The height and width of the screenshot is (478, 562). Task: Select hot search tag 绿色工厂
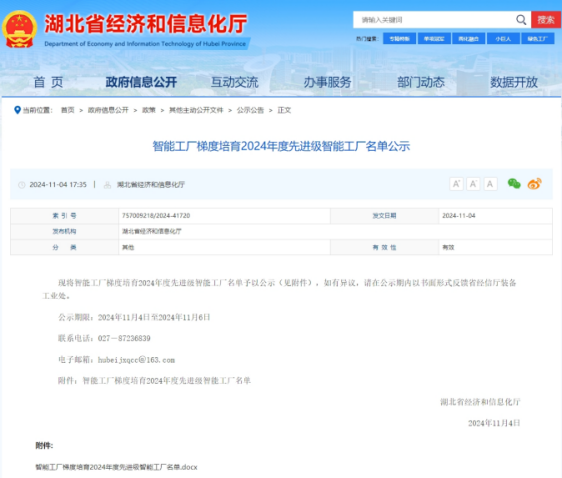click(538, 39)
